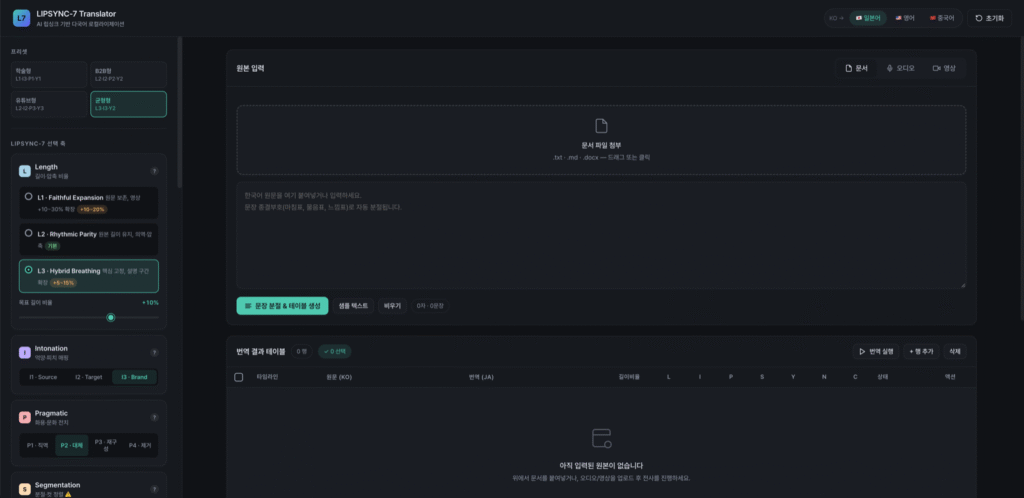Viewport: 1024px width, 498px height.
Task: Click the 원문 (KO) column header
Action: (339, 377)
